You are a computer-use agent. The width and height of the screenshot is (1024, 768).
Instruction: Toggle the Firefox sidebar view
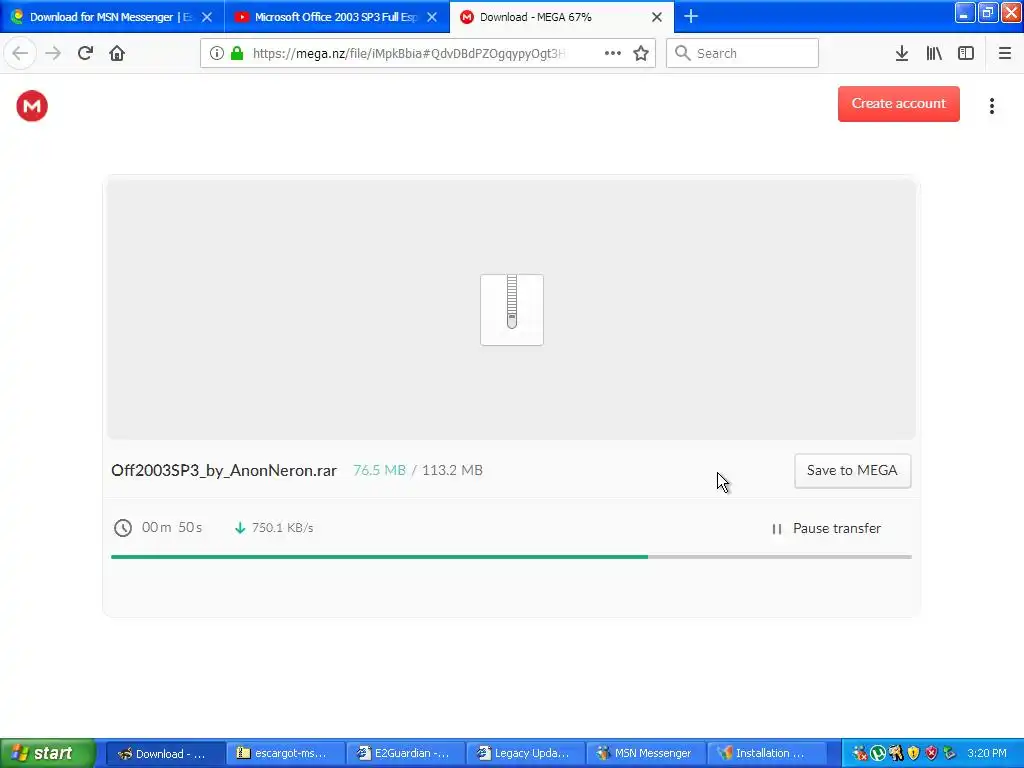966,53
